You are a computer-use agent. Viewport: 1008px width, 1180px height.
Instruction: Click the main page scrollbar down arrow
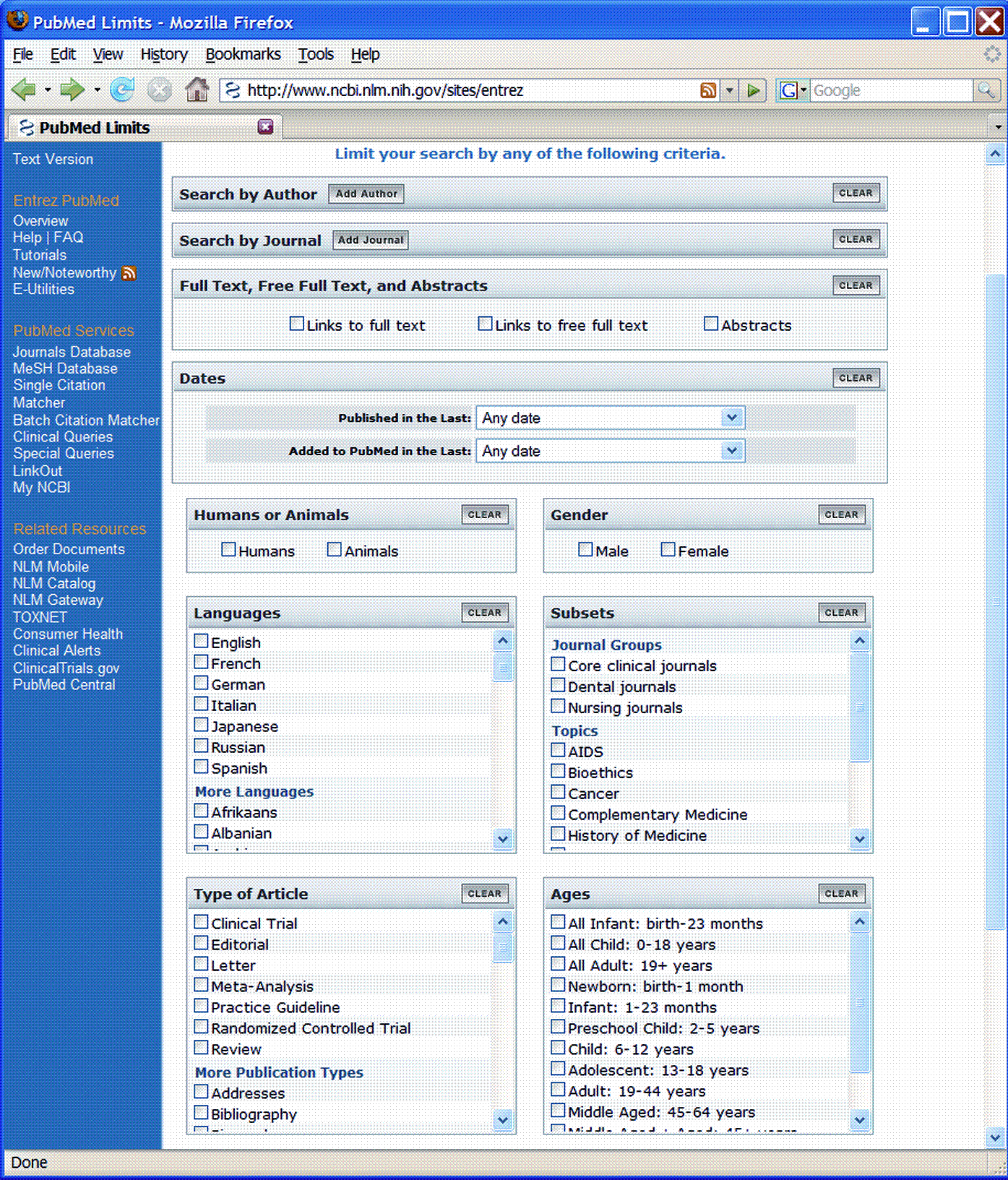(x=995, y=1137)
